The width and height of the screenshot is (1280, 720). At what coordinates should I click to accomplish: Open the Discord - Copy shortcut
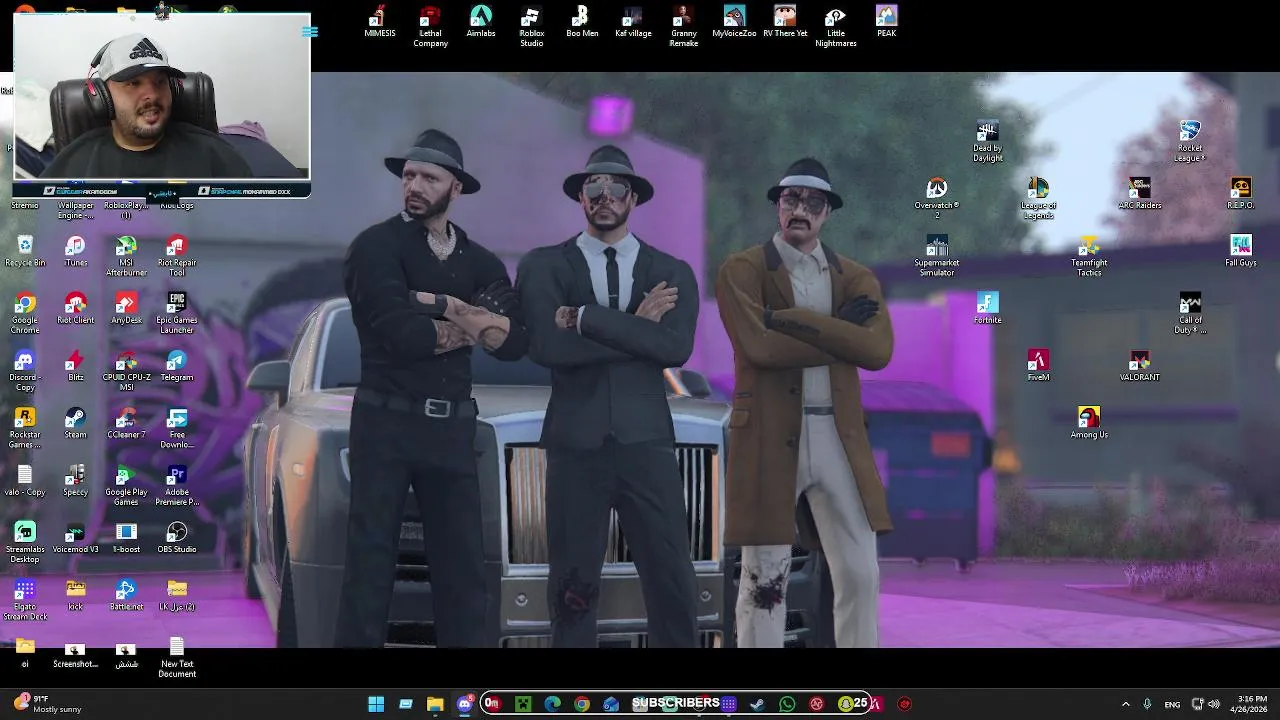click(x=25, y=370)
